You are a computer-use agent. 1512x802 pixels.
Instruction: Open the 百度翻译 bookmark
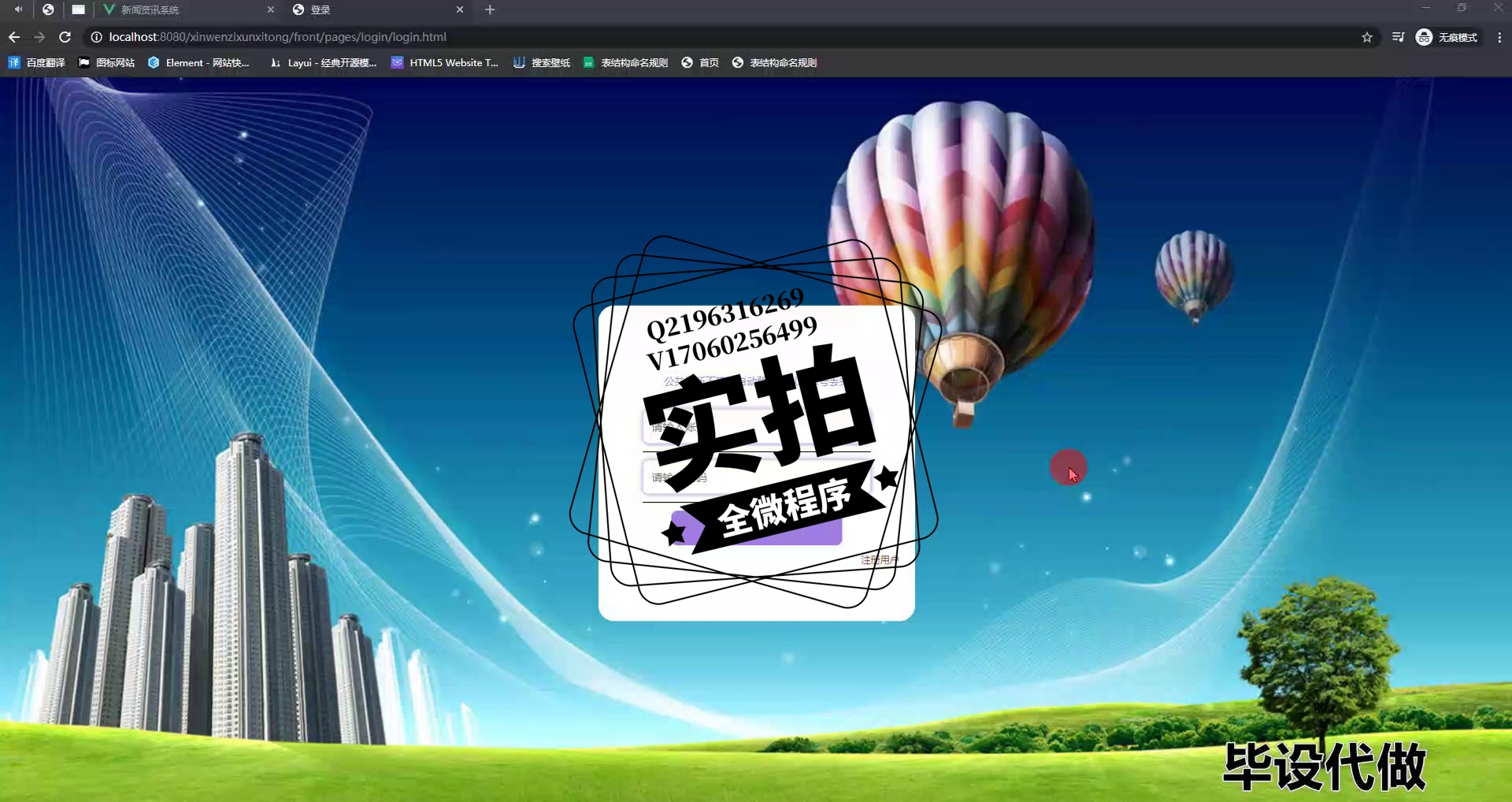[x=36, y=62]
